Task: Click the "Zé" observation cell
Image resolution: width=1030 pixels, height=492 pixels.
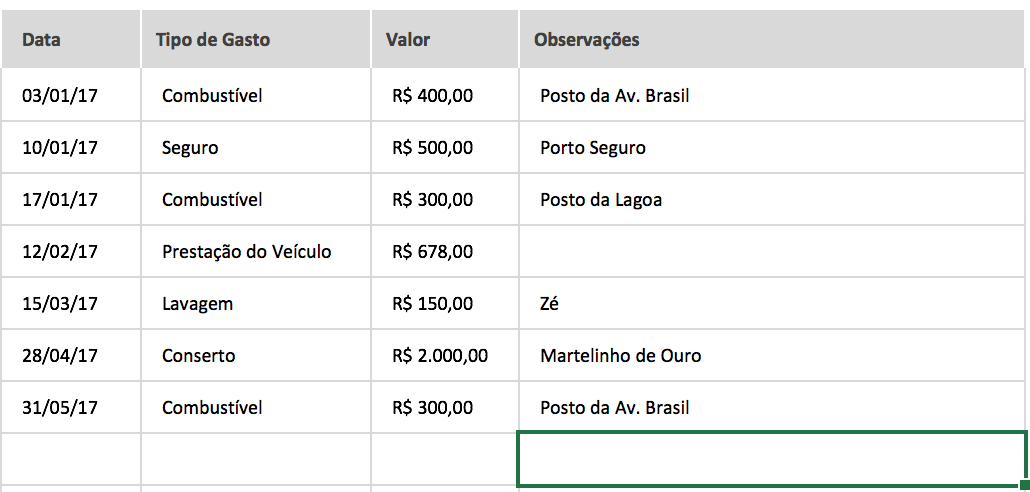Action: [549, 304]
